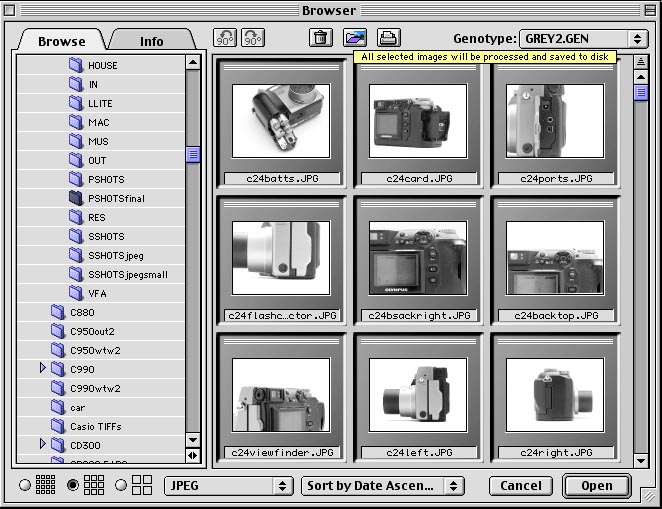Switch to the Browse tab
This screenshot has height=509, width=662.
[x=61, y=41]
